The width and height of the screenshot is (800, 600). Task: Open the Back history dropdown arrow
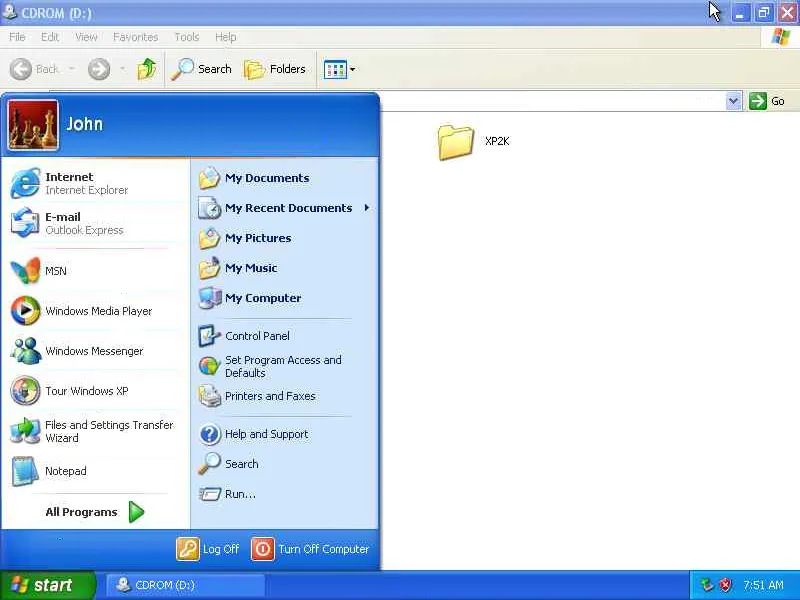click(72, 69)
